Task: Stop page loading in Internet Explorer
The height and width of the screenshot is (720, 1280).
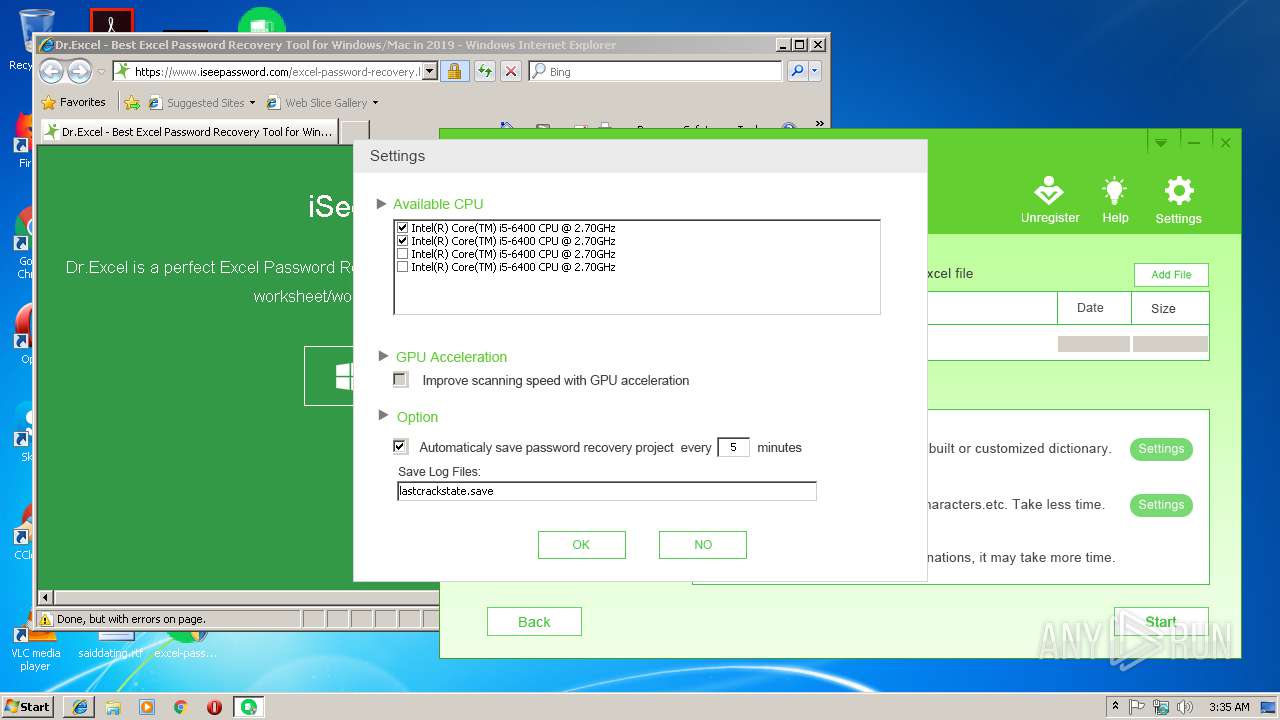Action: click(x=511, y=71)
